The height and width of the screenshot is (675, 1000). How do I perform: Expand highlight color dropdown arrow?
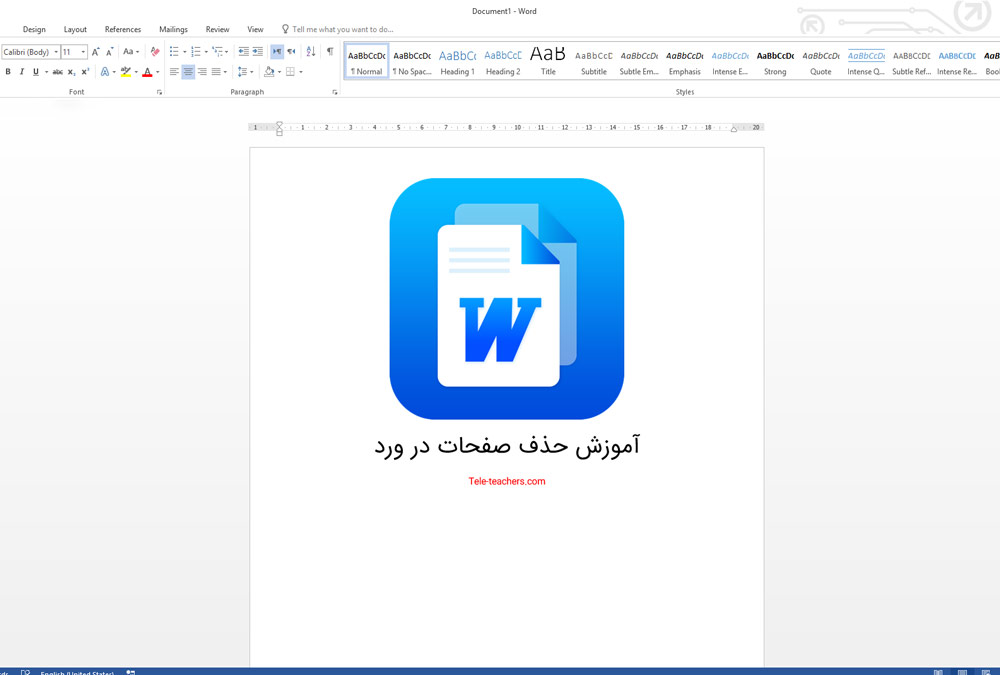tap(136, 72)
